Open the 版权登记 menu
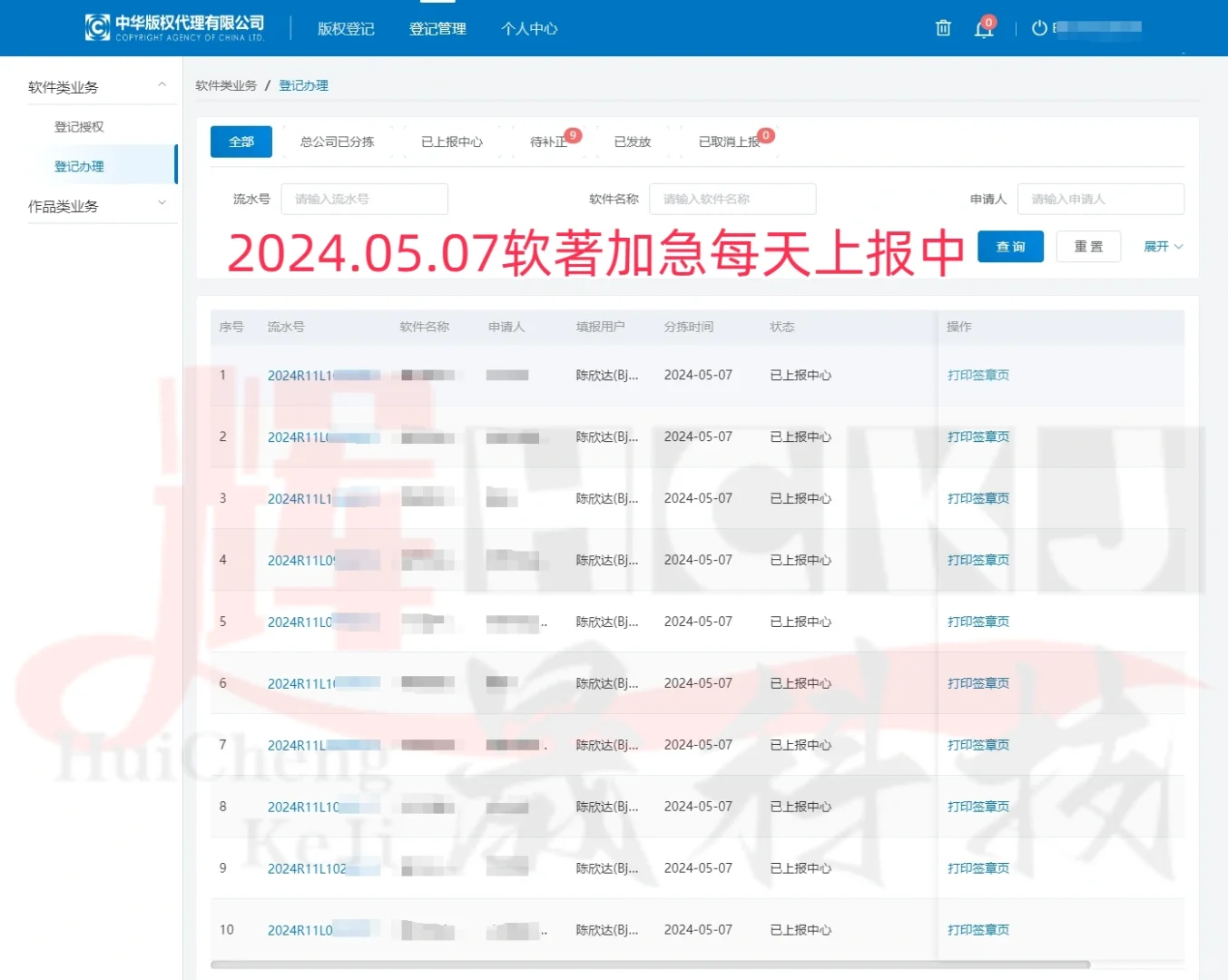 pyautogui.click(x=345, y=28)
